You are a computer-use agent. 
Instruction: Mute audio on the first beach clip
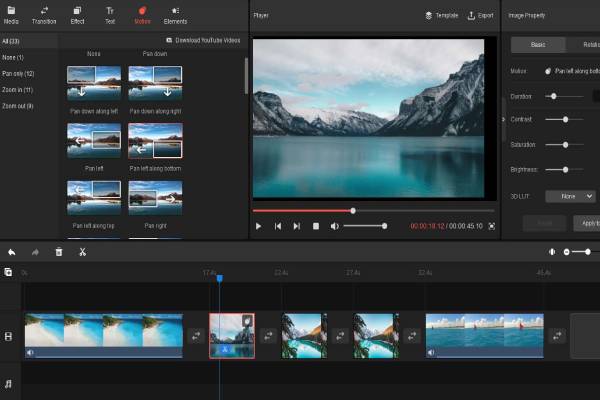tap(30, 352)
